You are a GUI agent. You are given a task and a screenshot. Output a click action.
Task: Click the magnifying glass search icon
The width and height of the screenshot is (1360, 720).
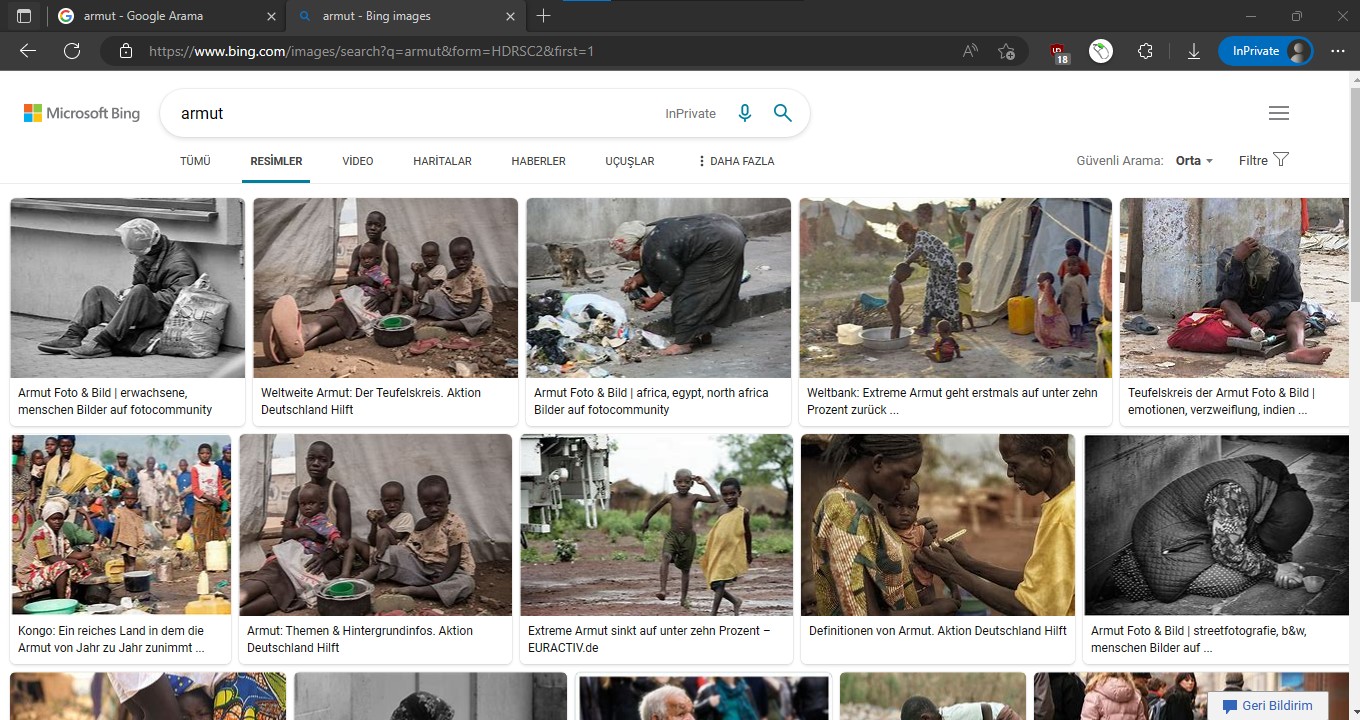[x=783, y=113]
